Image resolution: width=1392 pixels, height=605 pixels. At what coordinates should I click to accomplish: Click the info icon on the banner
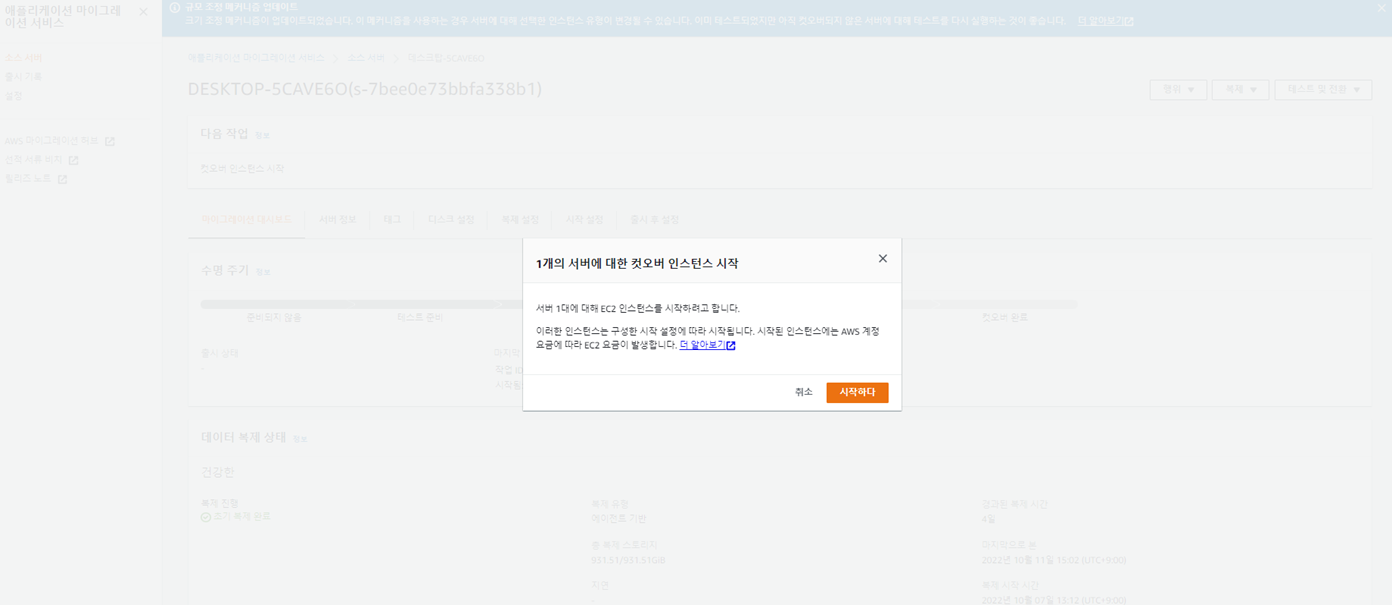175,7
